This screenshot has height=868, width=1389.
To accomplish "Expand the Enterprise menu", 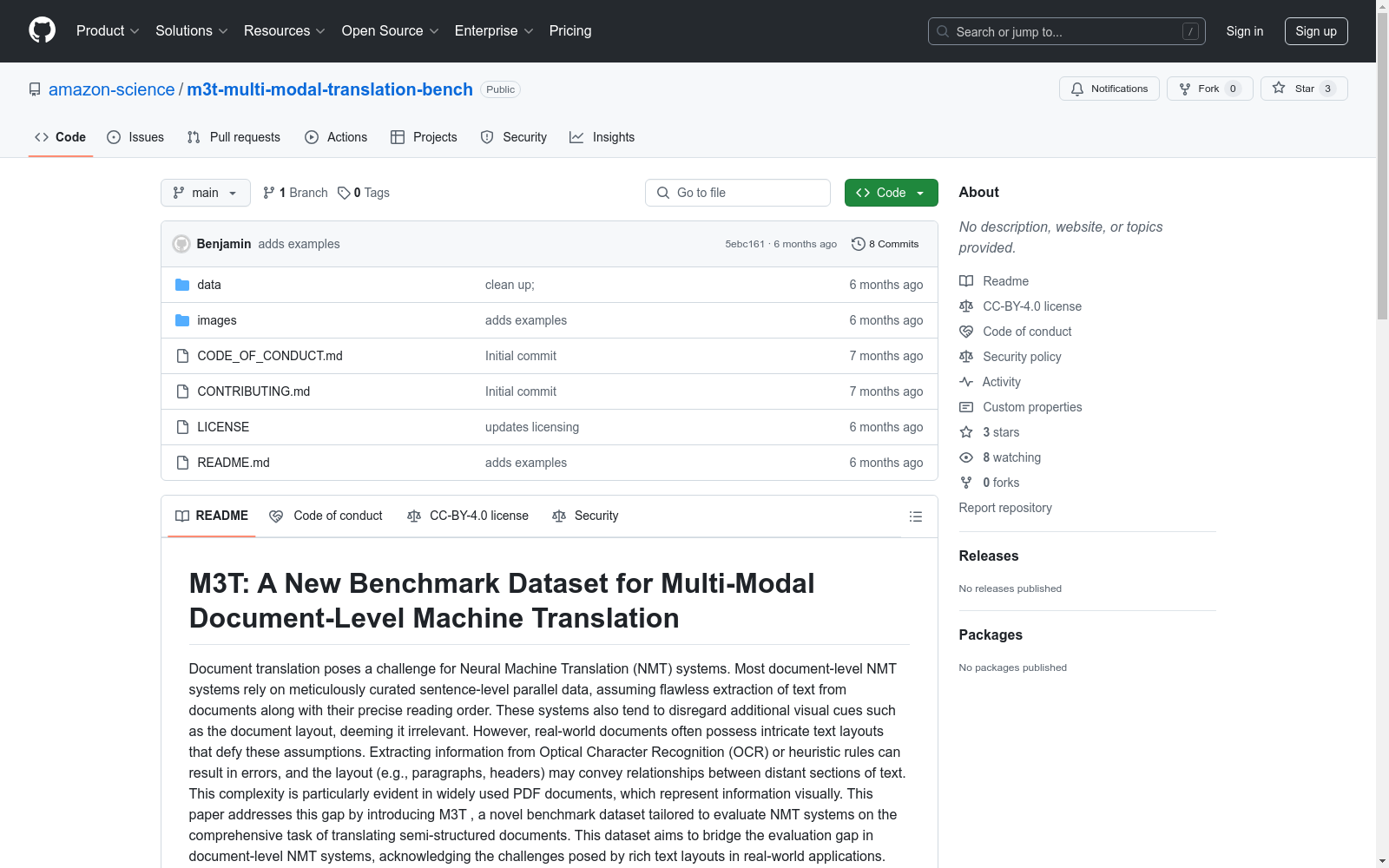I will coord(494,30).
